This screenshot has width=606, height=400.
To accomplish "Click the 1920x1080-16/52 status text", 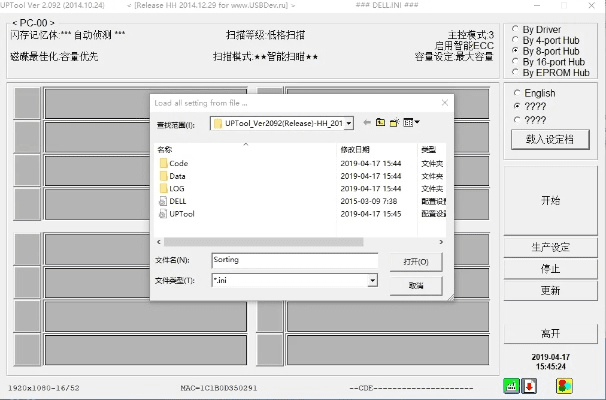I will pyautogui.click(x=44, y=388).
